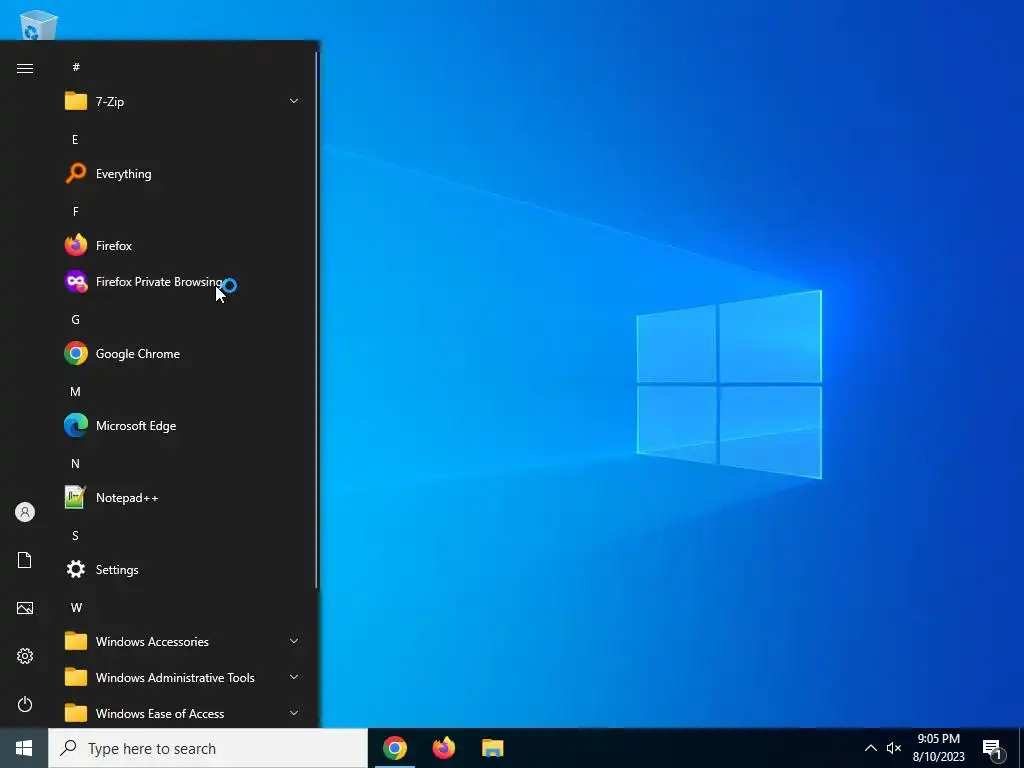Image resolution: width=1024 pixels, height=768 pixels.
Task: Click Windows Administrative Tools folder
Action: click(182, 677)
